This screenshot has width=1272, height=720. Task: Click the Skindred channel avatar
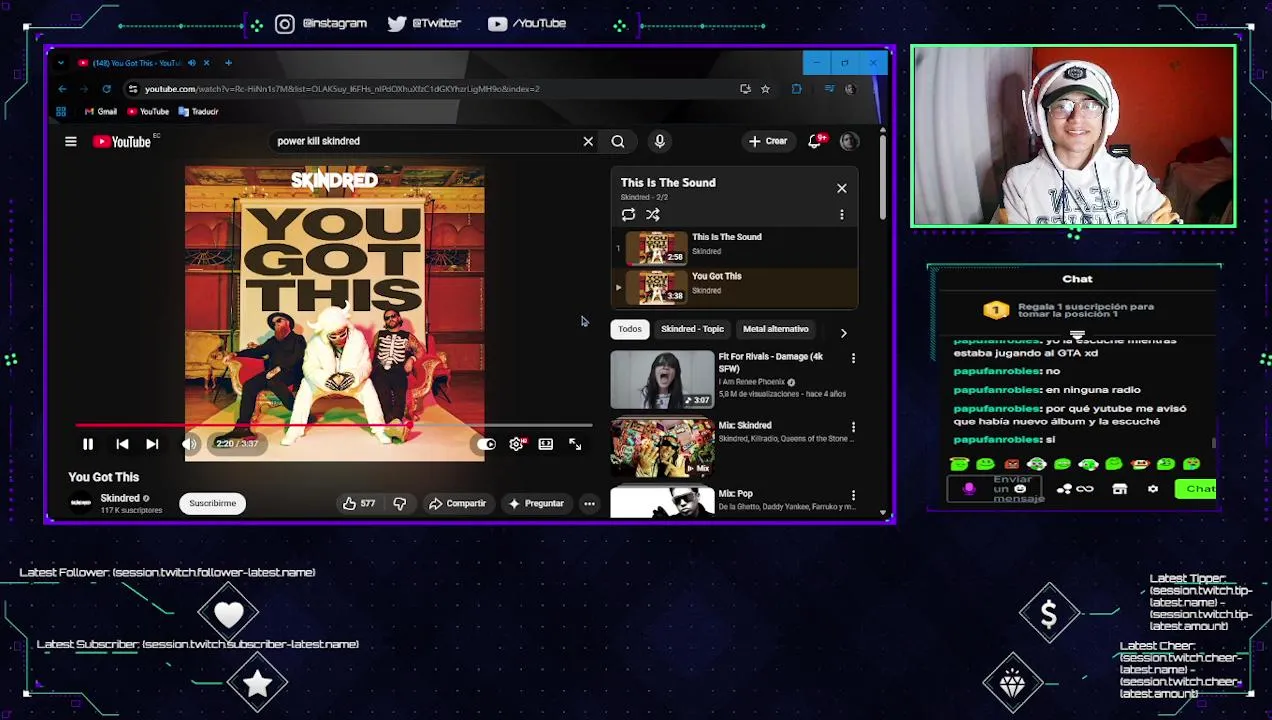(81, 503)
